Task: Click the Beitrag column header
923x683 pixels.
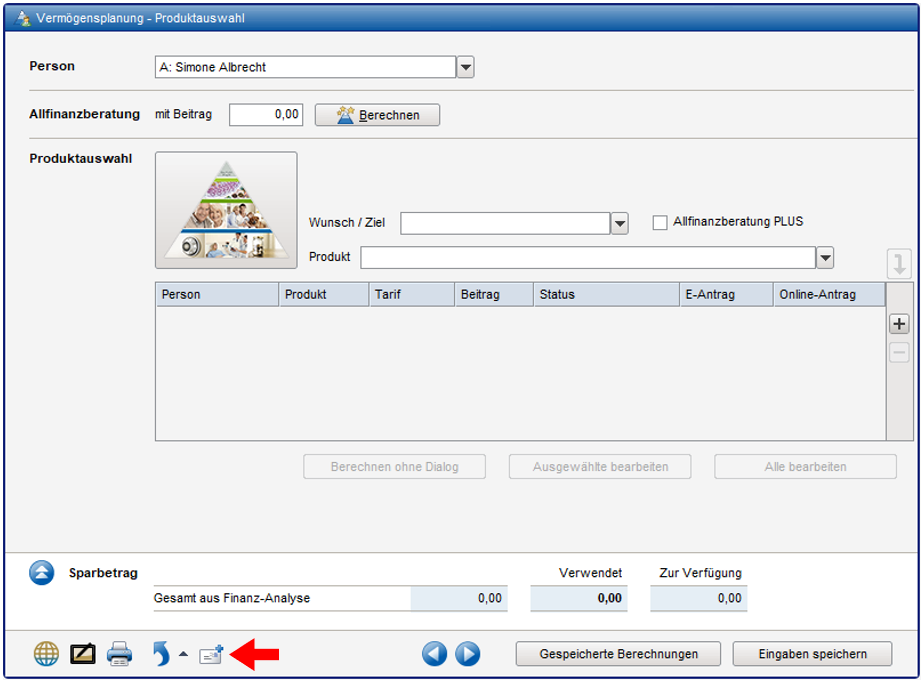Action: coord(492,295)
